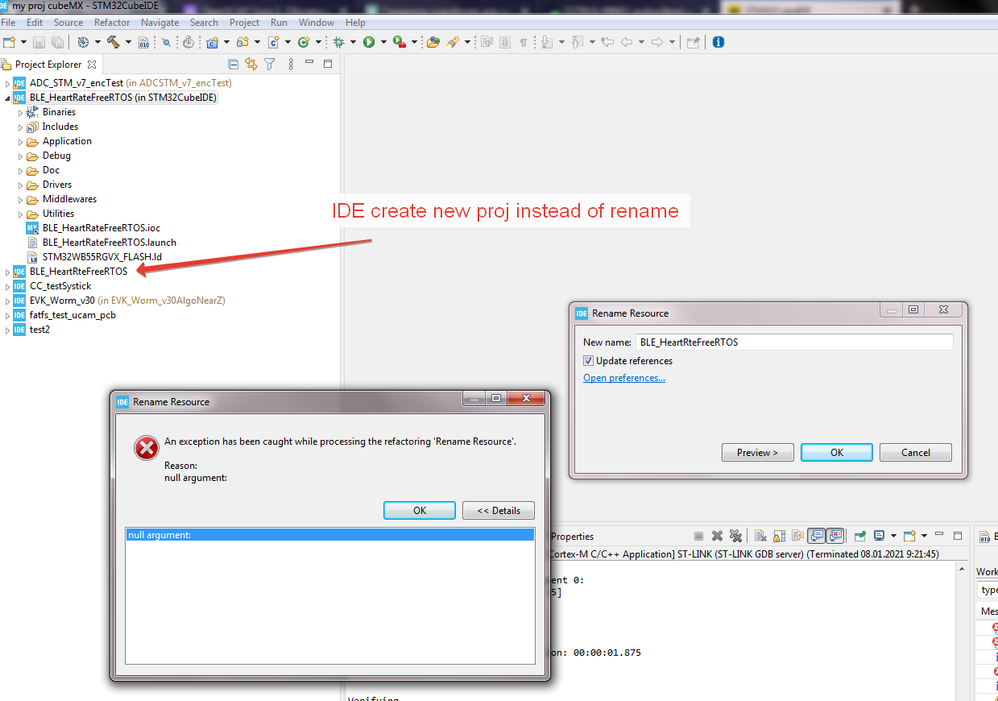Toggle Show Console on standard output

(x=817, y=536)
